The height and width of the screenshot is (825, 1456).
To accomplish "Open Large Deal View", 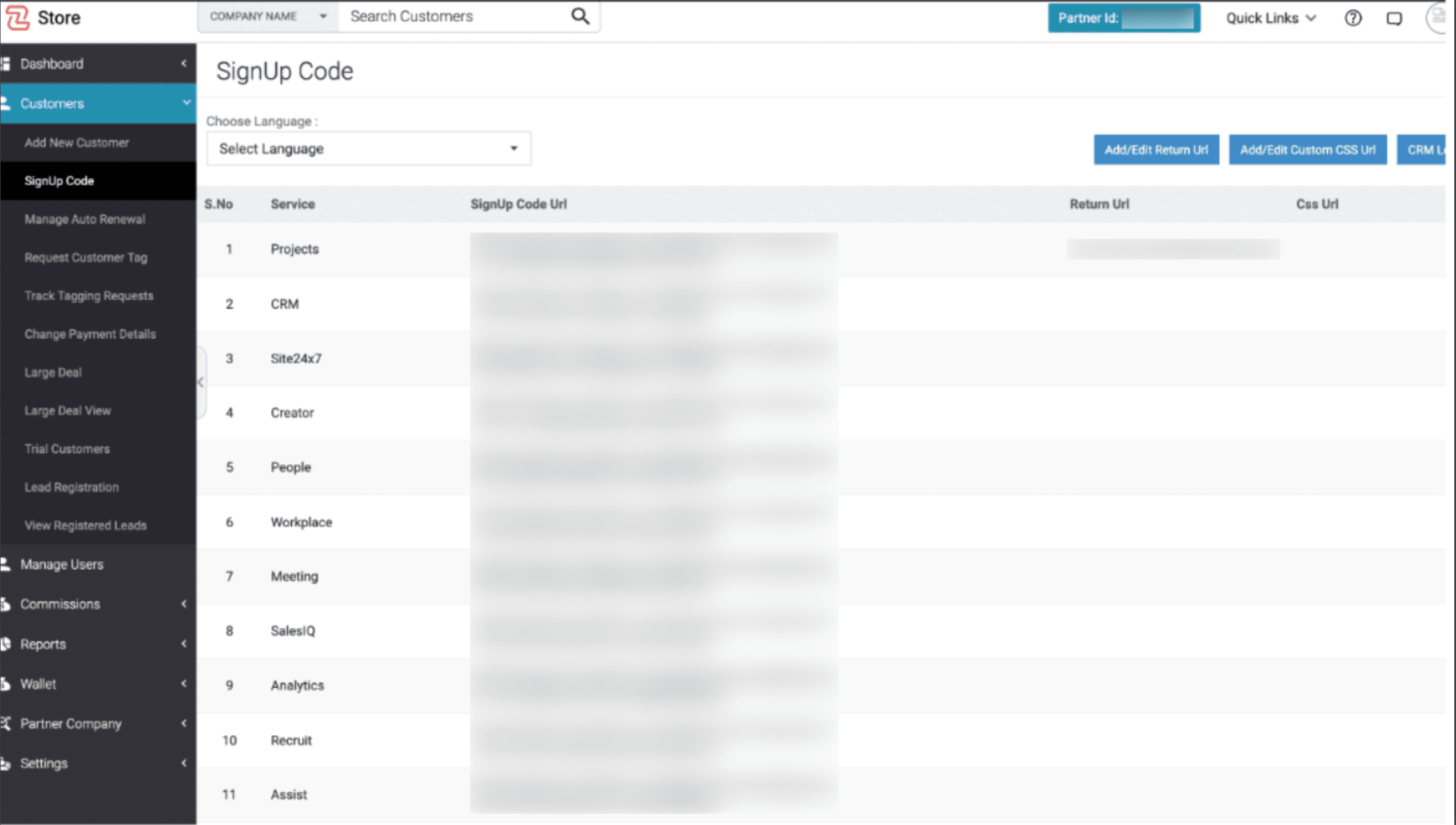I will pyautogui.click(x=67, y=411).
